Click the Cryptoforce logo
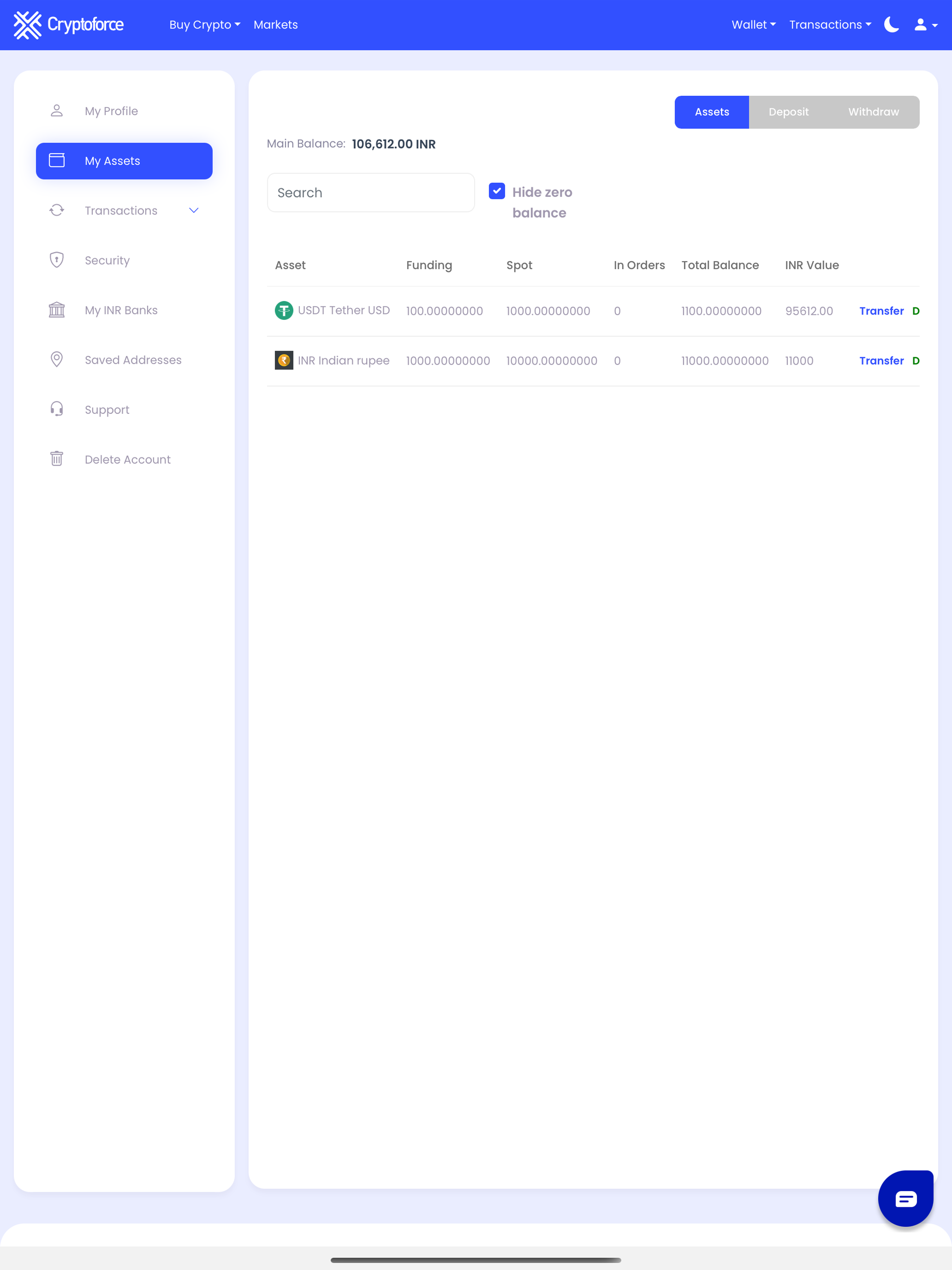 pyautogui.click(x=68, y=24)
